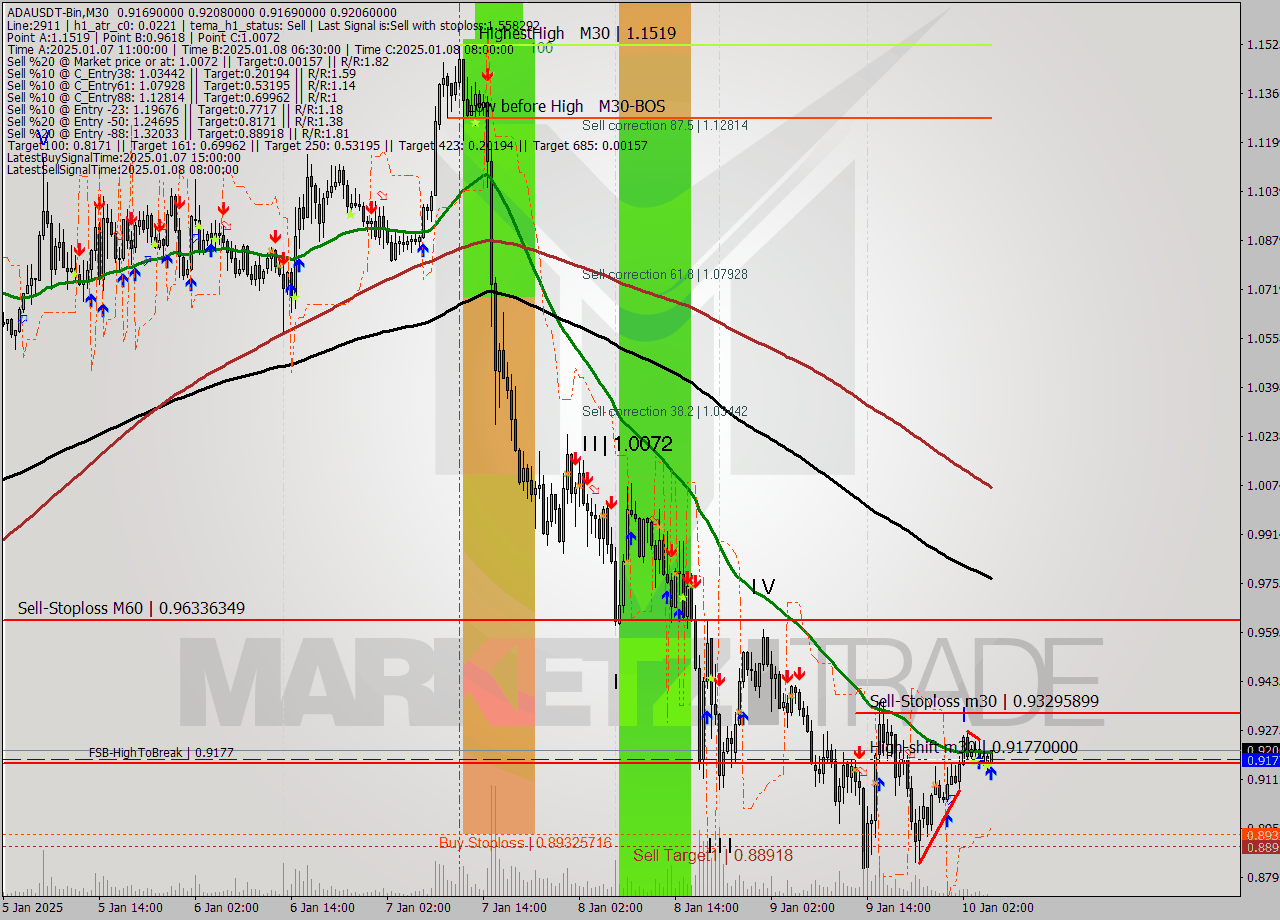1280x920 pixels.
Task: Click the 8 Jan 14:00 time label
Action: tap(706, 908)
